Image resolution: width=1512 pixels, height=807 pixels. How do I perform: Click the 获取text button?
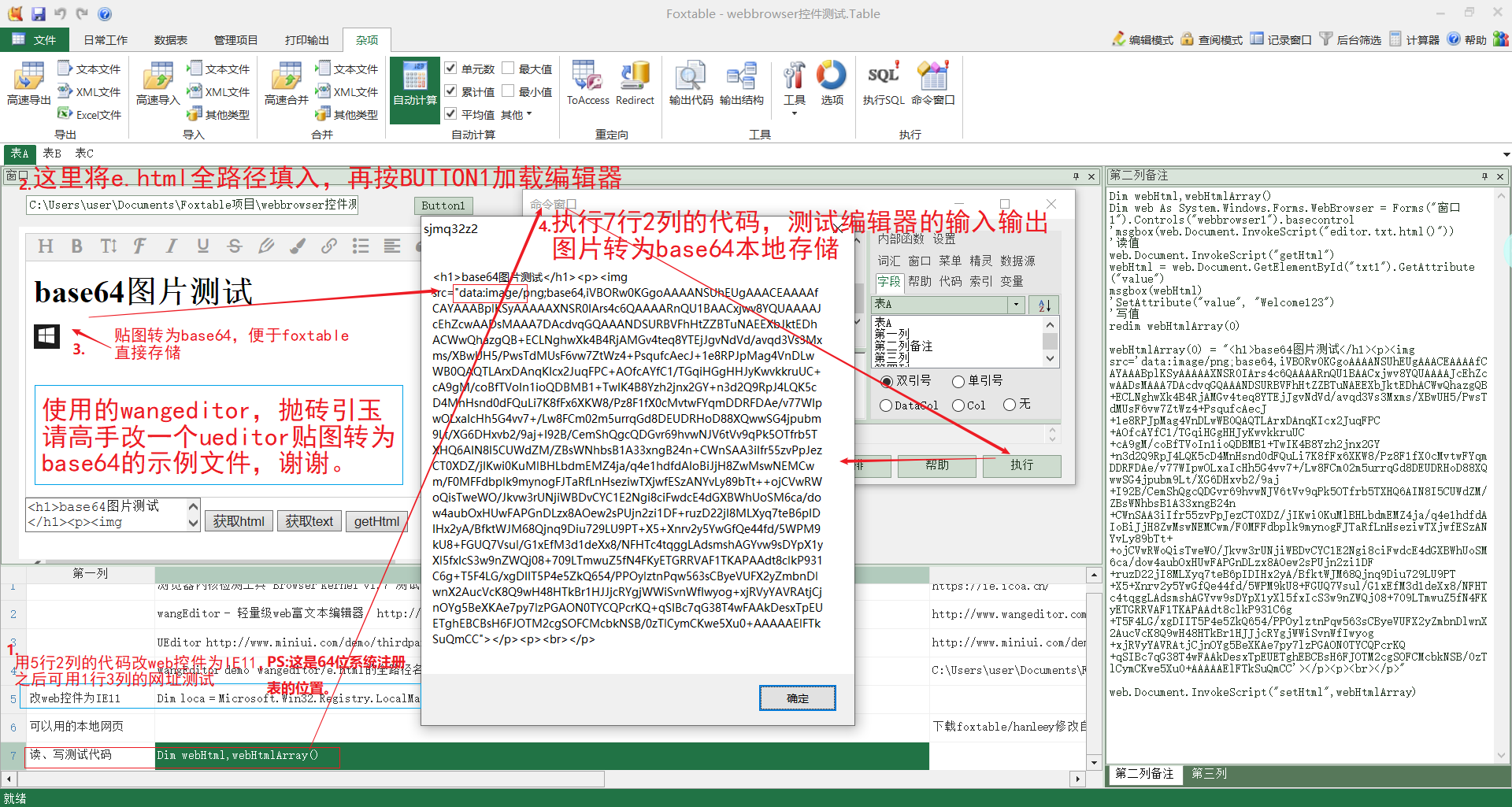click(309, 521)
